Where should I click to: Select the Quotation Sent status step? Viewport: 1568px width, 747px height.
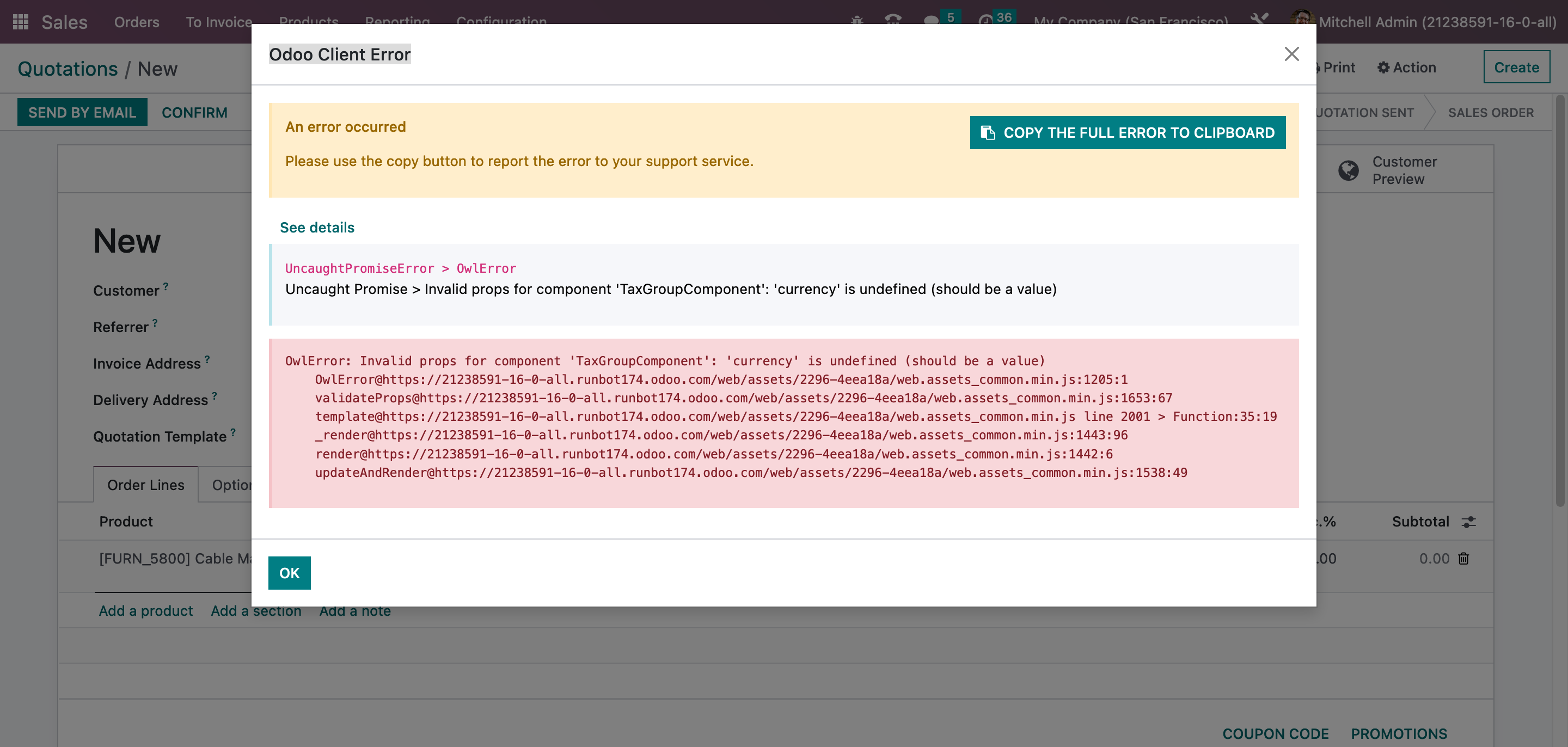coord(1365,113)
